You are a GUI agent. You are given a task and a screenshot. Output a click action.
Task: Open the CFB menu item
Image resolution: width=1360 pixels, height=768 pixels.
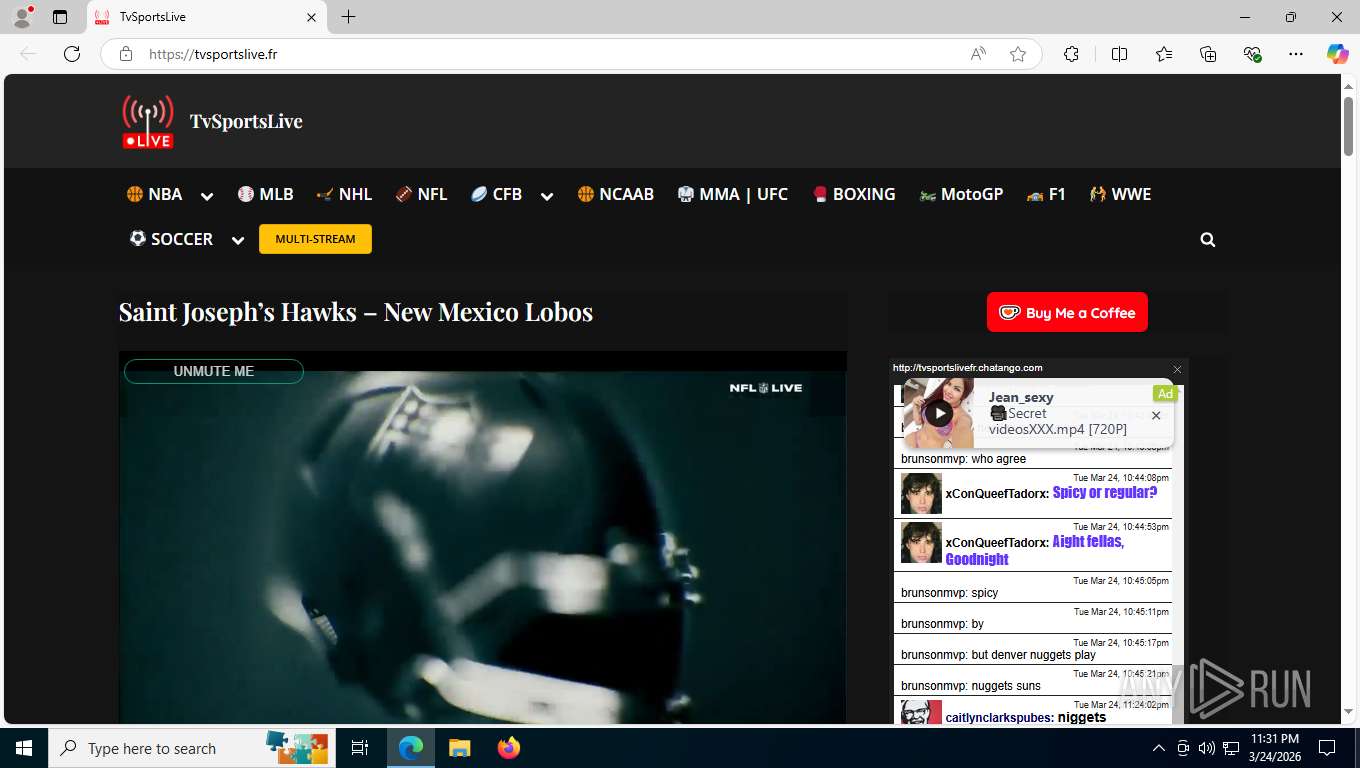[497, 194]
